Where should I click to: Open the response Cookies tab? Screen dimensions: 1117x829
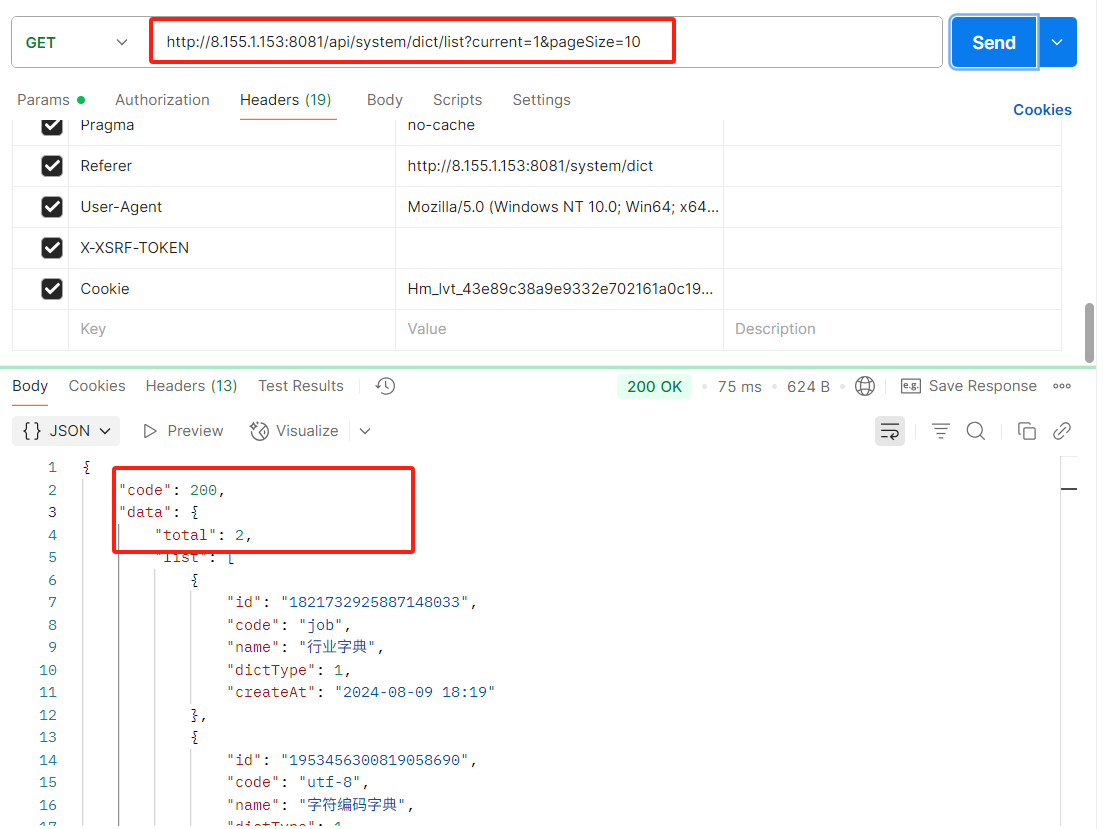pyautogui.click(x=97, y=386)
